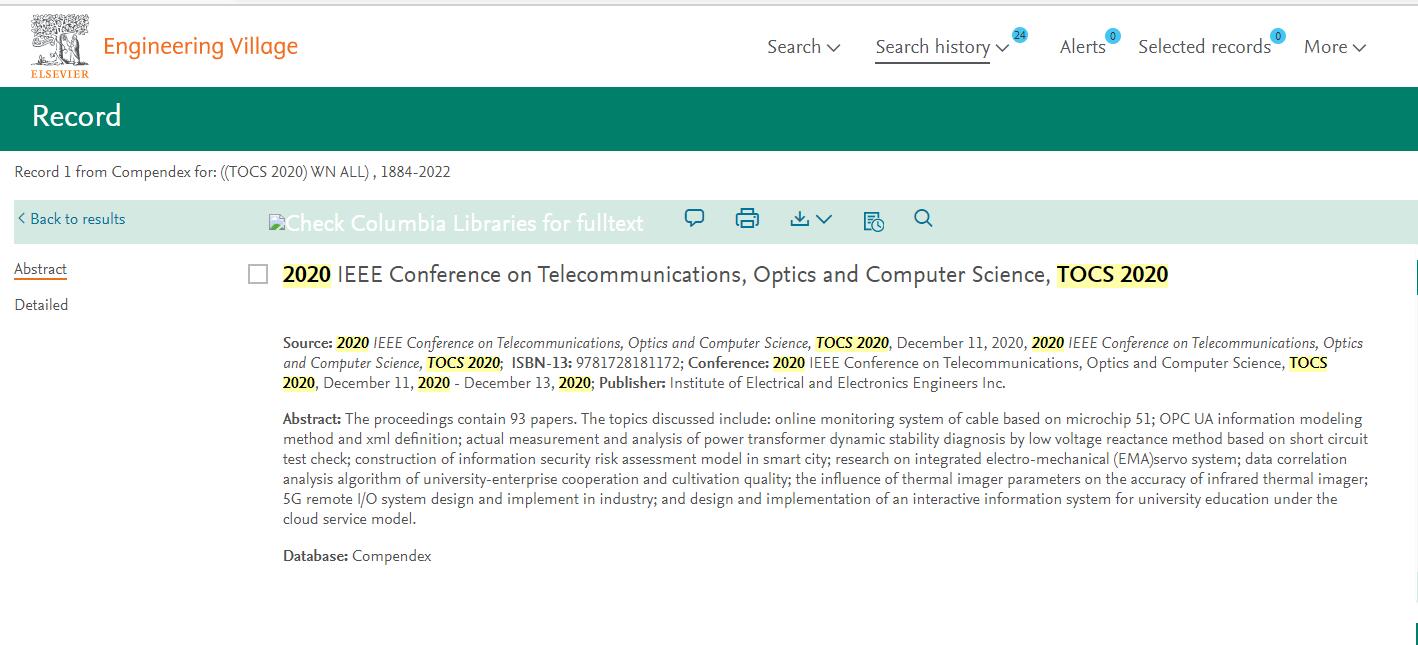Click the magnifying glass search icon
Viewport: 1418px width, 645px height.
click(923, 218)
